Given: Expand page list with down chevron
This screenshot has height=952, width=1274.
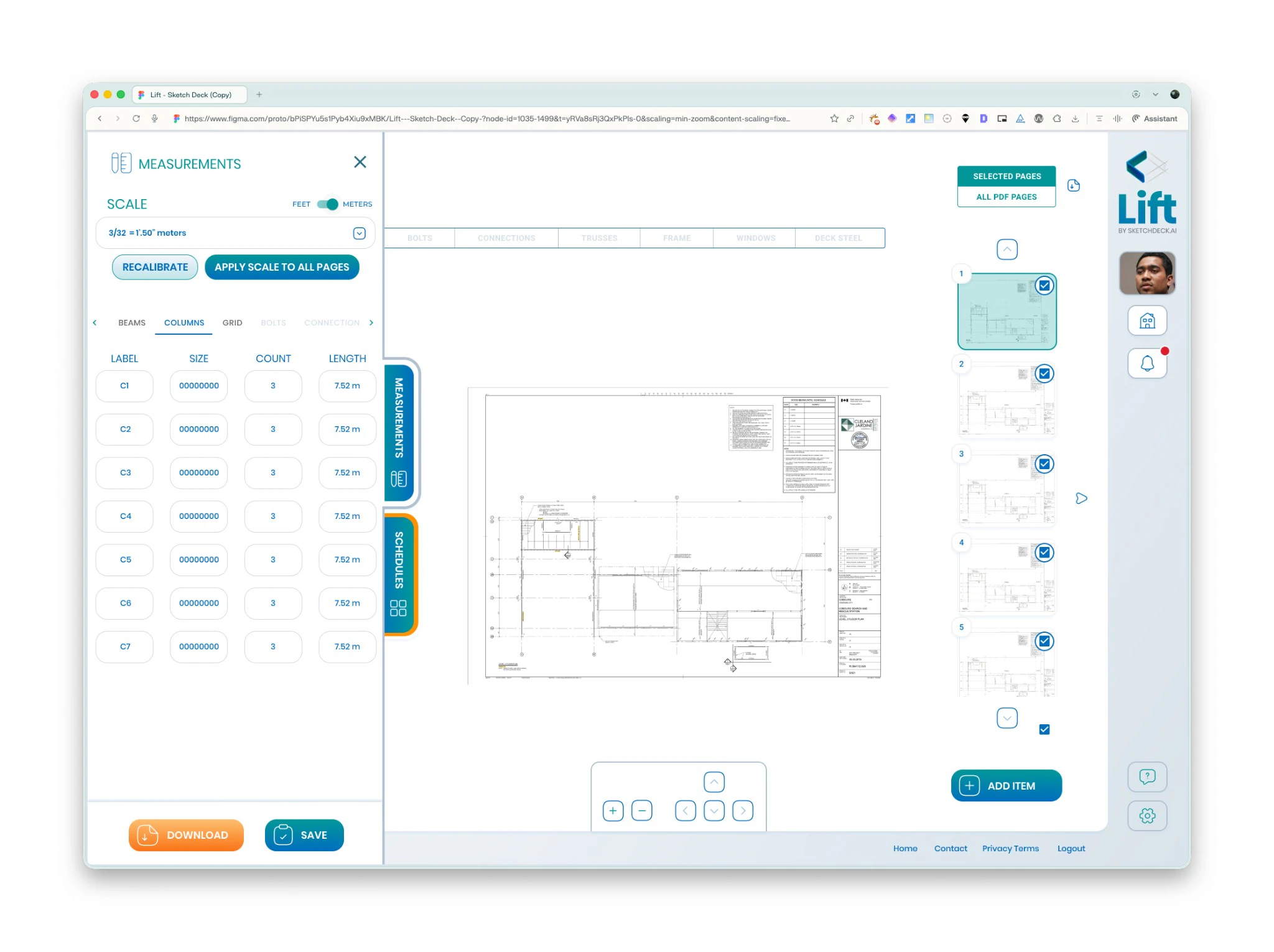Looking at the screenshot, I should click(x=1007, y=718).
